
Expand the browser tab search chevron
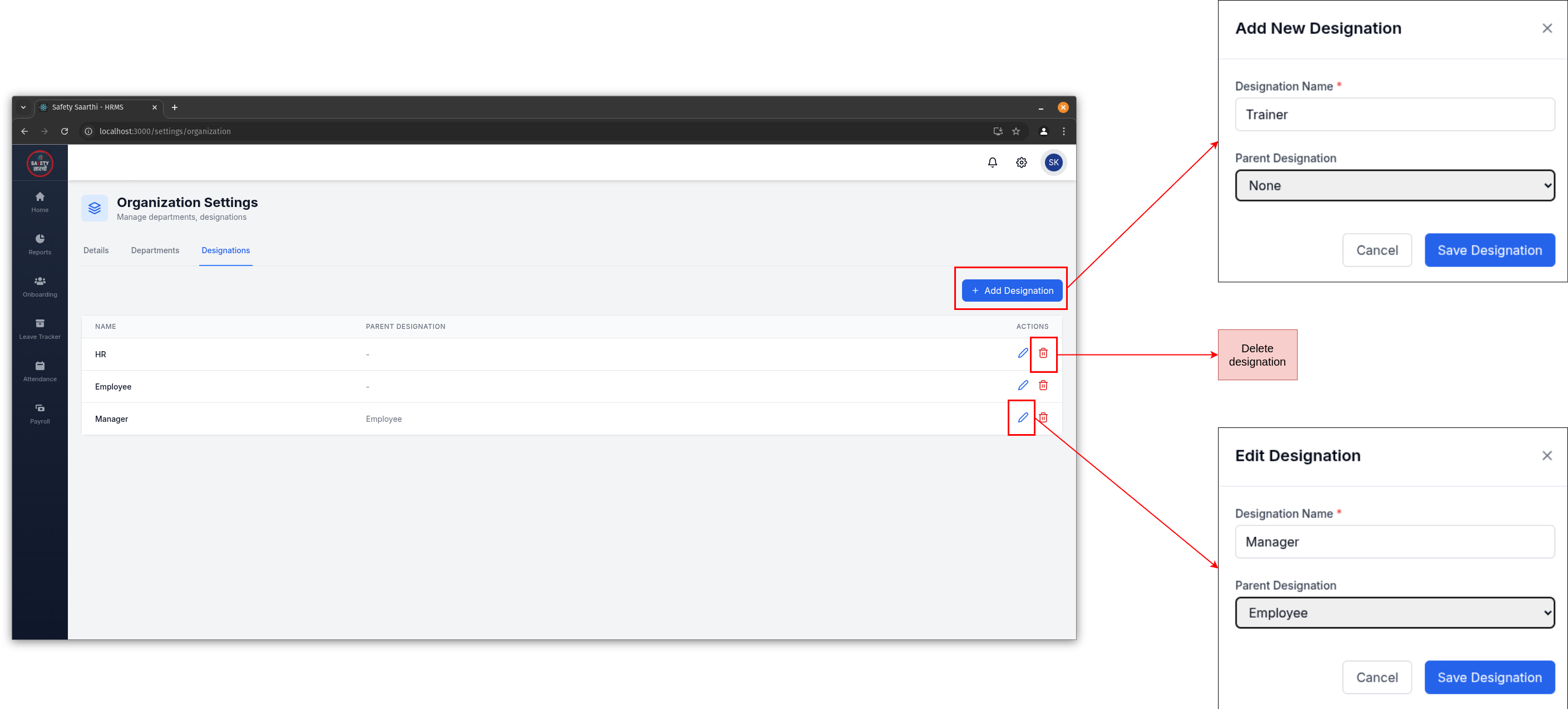[x=23, y=107]
